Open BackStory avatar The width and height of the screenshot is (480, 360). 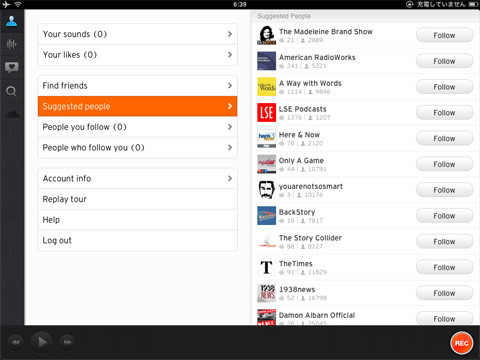(x=266, y=216)
